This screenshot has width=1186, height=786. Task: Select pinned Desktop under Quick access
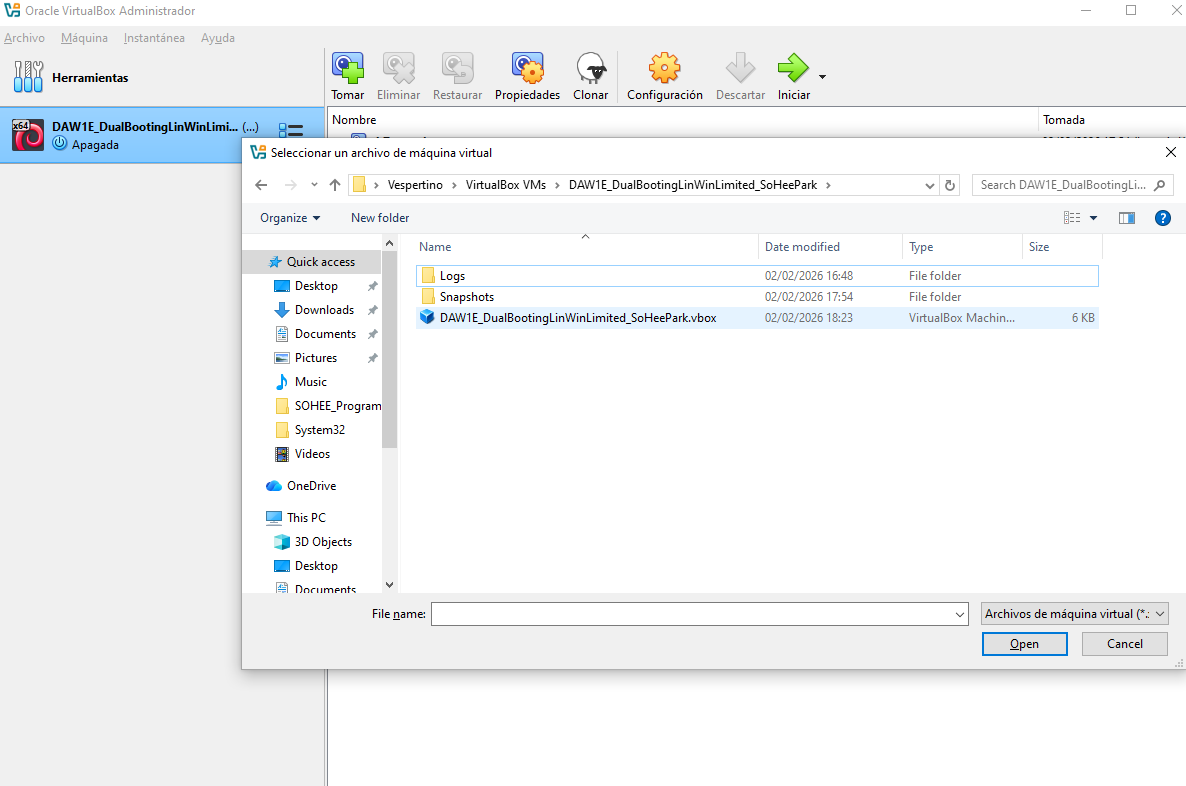tap(316, 286)
